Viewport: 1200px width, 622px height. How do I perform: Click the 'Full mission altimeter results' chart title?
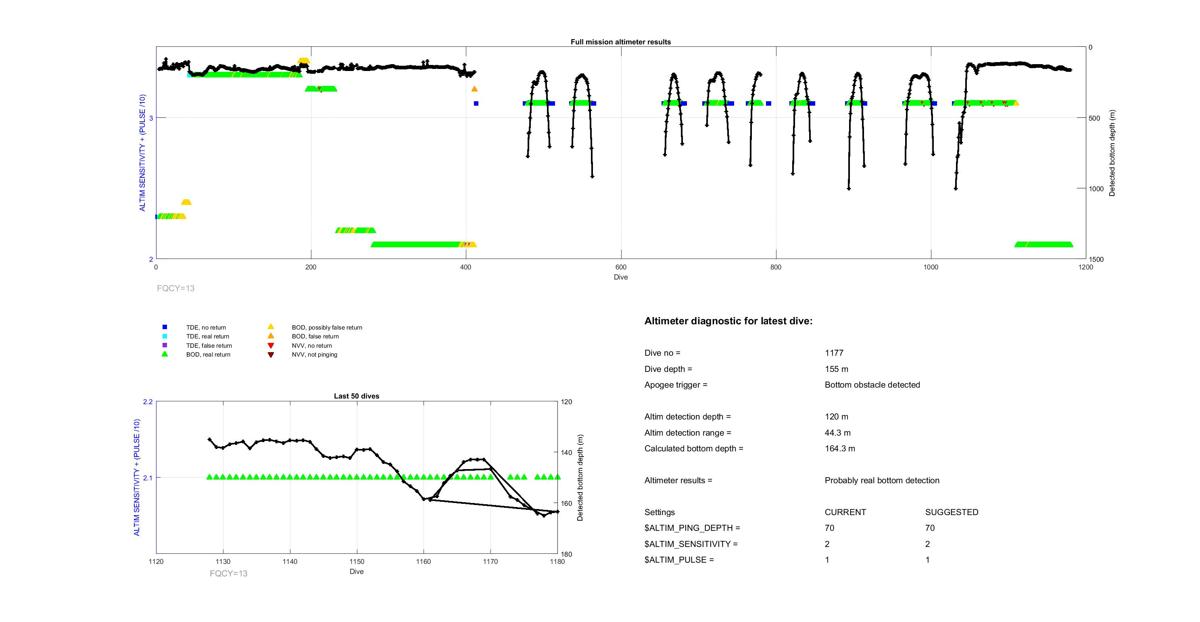621,42
